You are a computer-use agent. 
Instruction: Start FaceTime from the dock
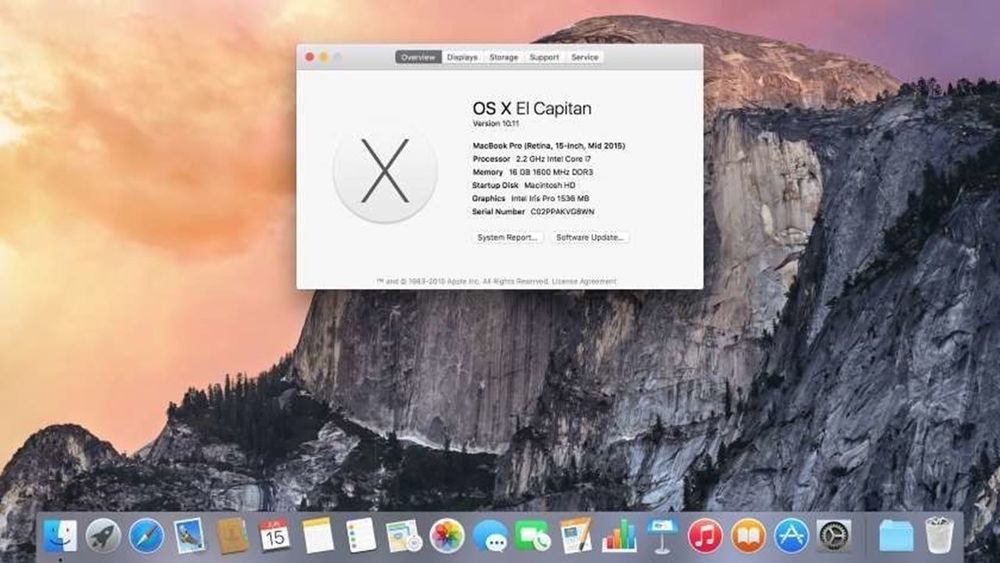click(x=533, y=536)
